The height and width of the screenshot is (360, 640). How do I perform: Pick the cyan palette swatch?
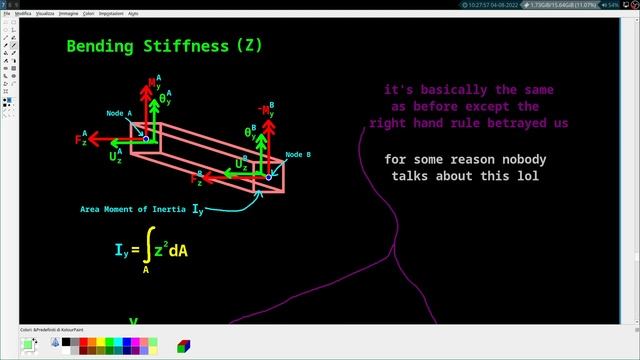point(118,342)
